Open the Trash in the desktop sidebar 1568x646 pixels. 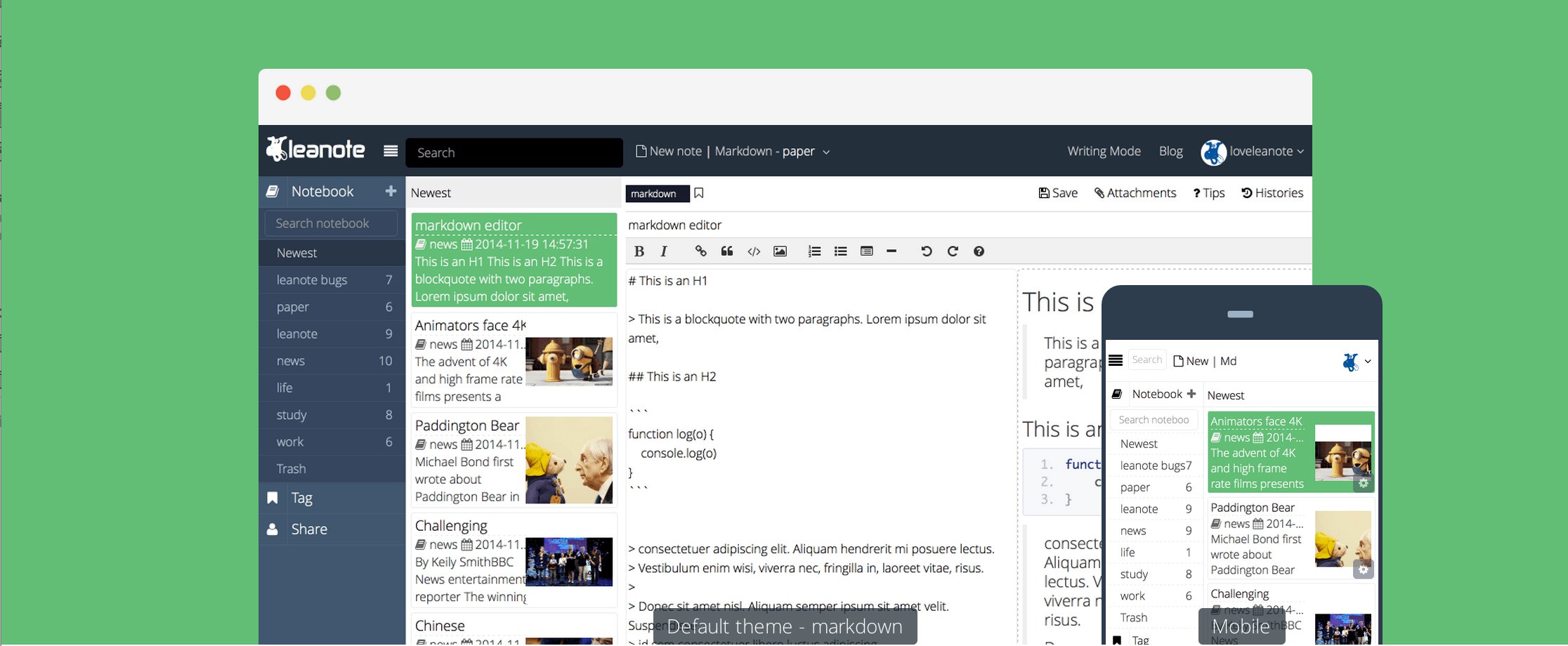[332, 468]
